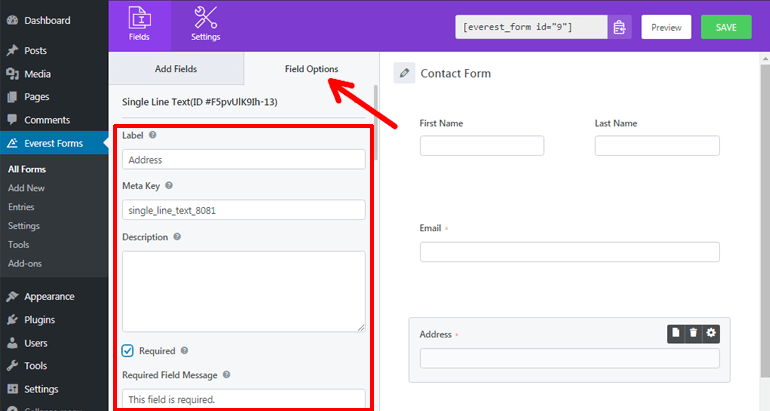The height and width of the screenshot is (411, 770).
Task: Open the Plugins menu link
Action: pyautogui.click(x=39, y=320)
